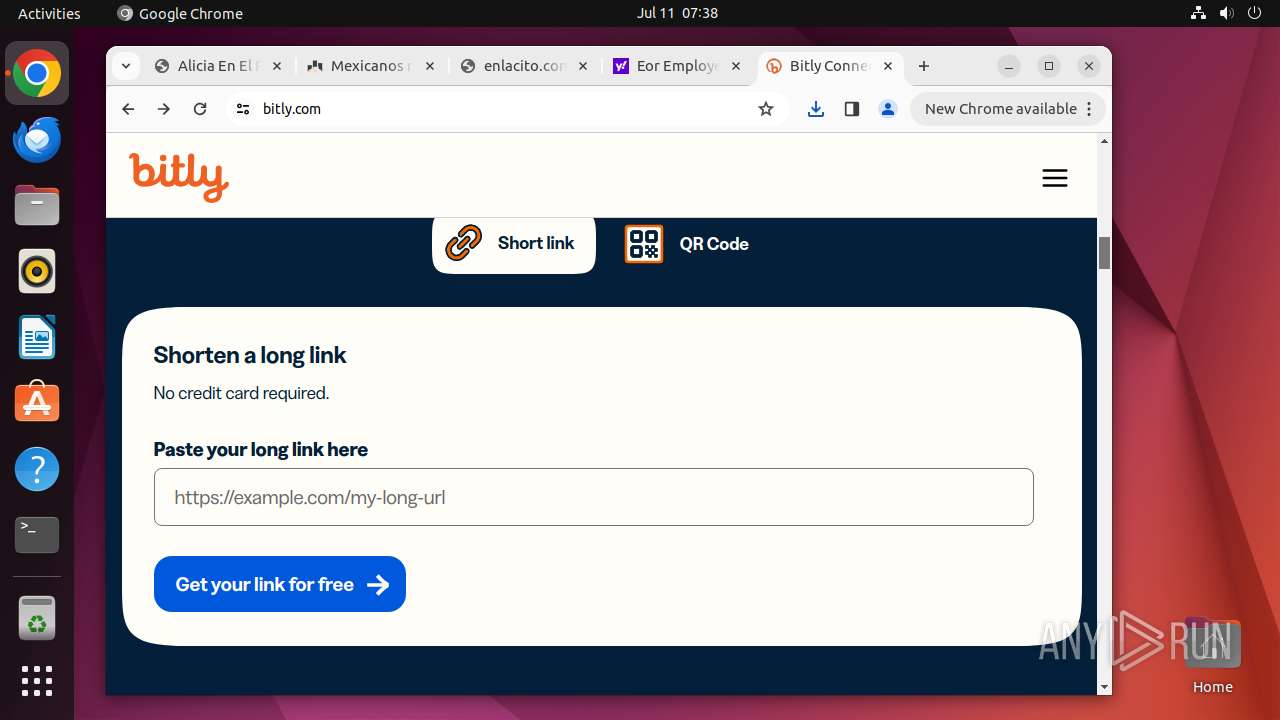The width and height of the screenshot is (1280, 720).
Task: Click the page vertical scrollbar thumb
Action: point(1104,253)
